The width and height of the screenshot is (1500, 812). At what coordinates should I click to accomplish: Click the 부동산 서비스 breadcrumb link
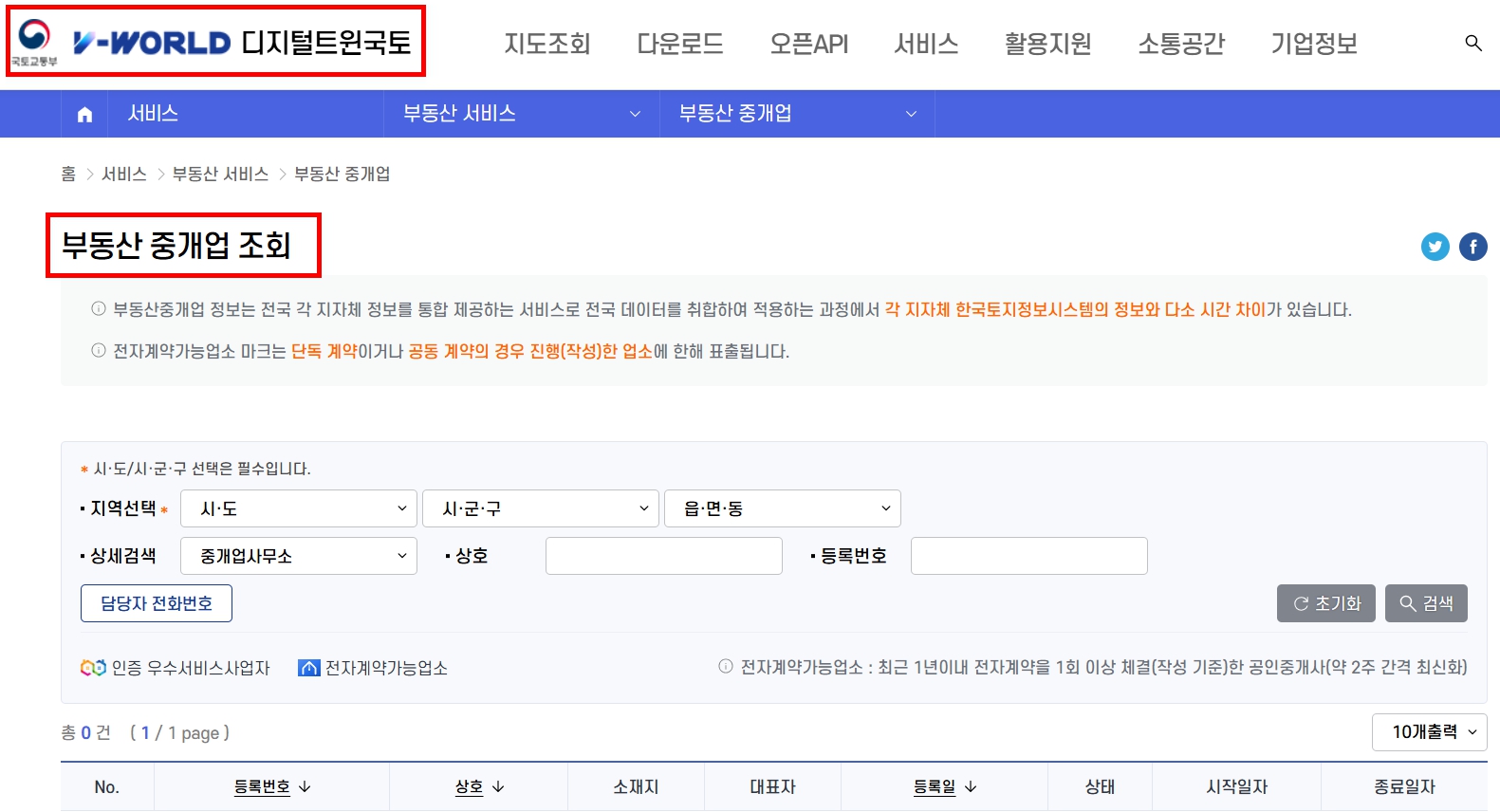tap(220, 174)
